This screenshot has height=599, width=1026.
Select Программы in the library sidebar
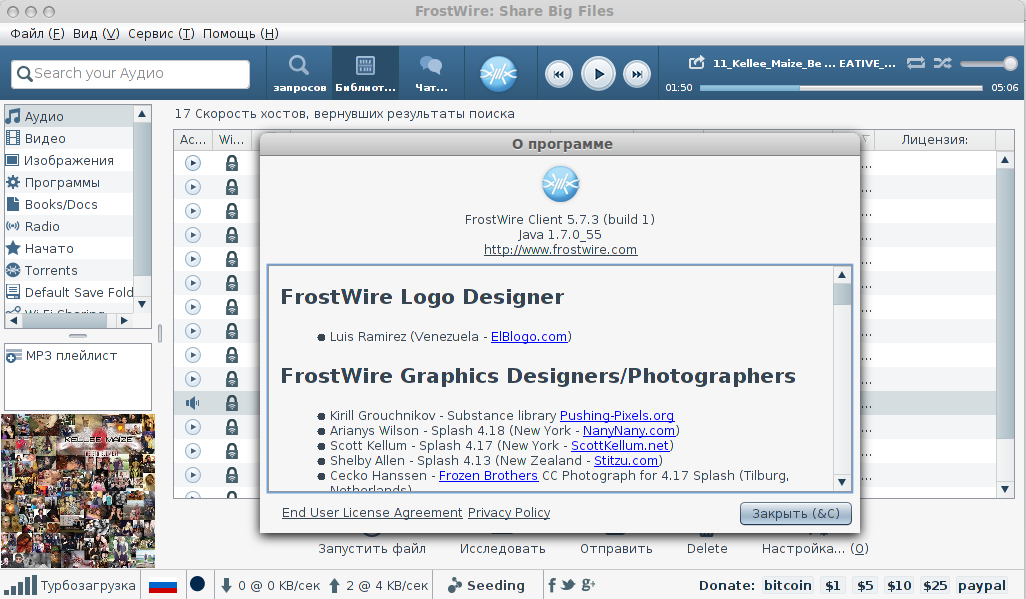69,183
